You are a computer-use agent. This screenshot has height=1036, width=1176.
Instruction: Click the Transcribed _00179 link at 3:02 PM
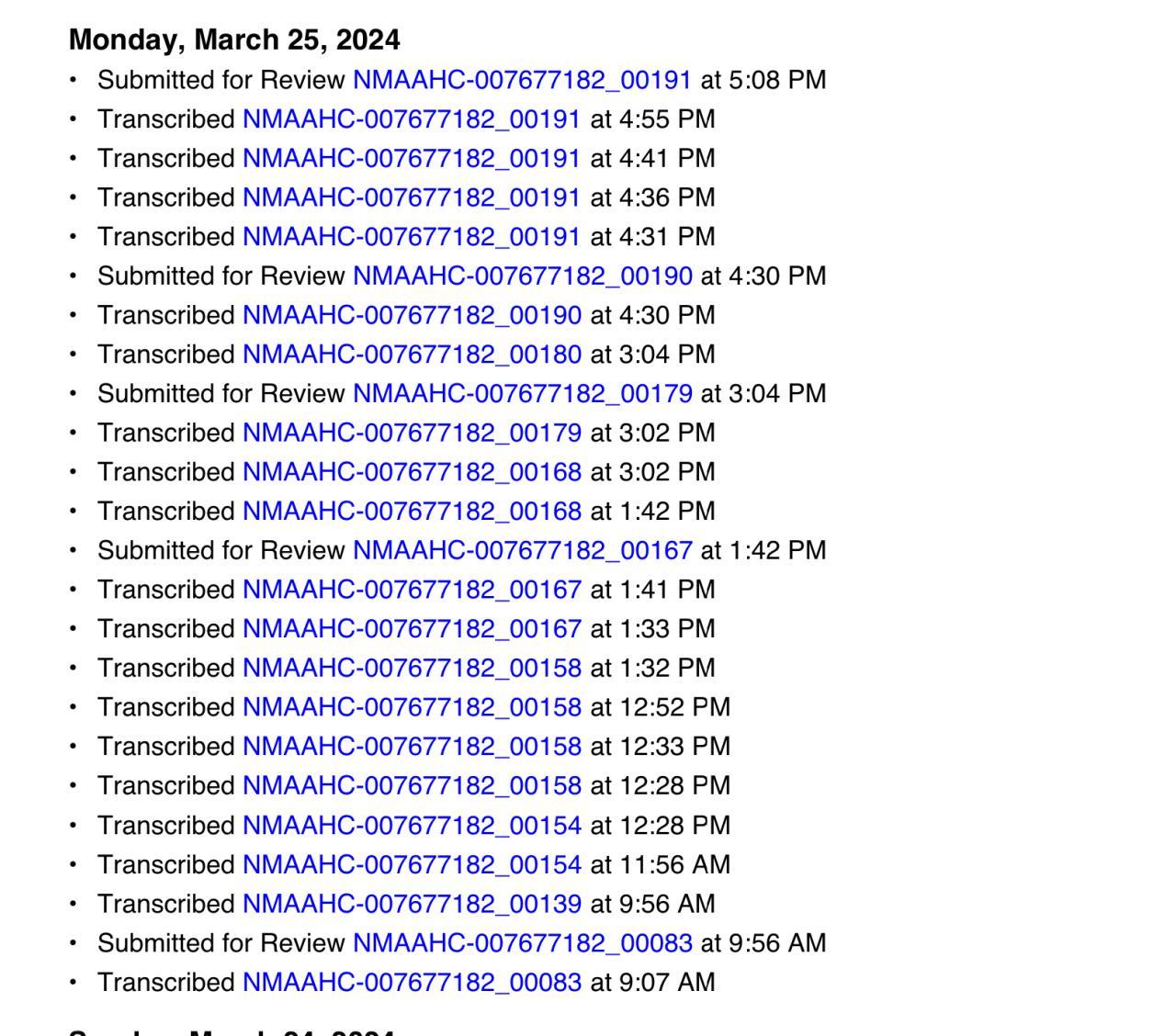click(x=412, y=433)
